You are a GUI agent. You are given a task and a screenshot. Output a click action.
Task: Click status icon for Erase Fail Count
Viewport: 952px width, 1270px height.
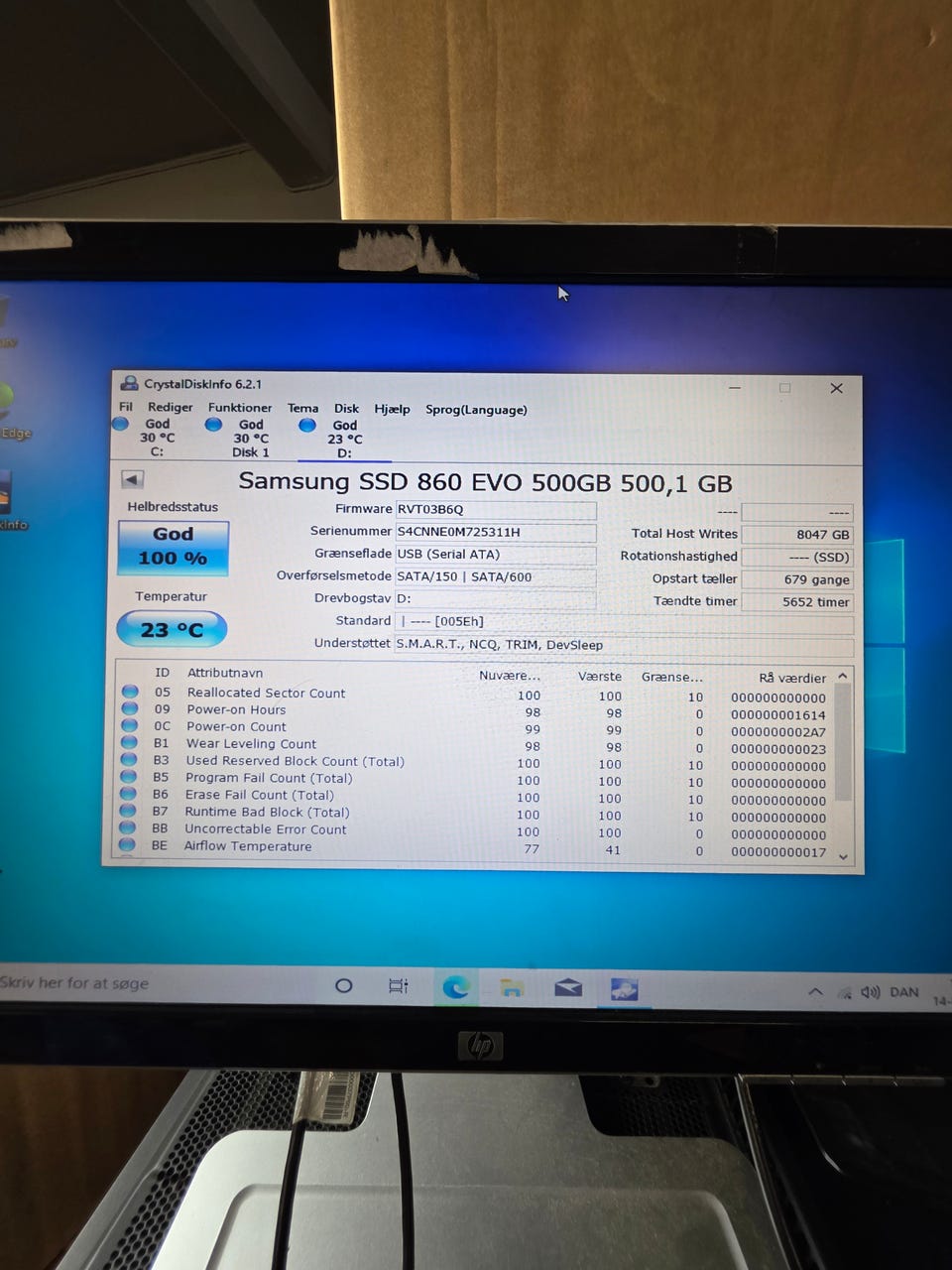(x=128, y=794)
